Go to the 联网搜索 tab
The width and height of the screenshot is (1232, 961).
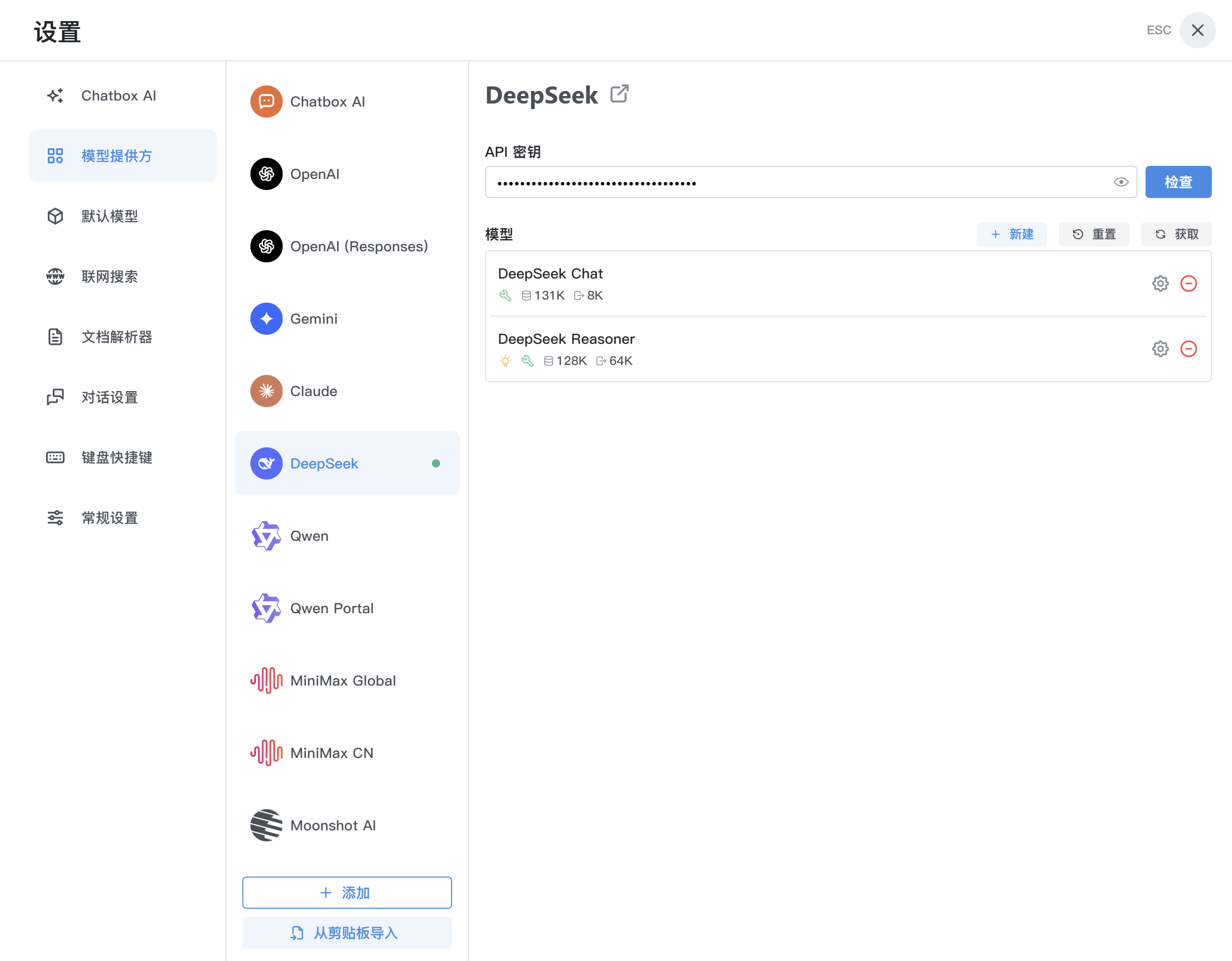click(123, 276)
